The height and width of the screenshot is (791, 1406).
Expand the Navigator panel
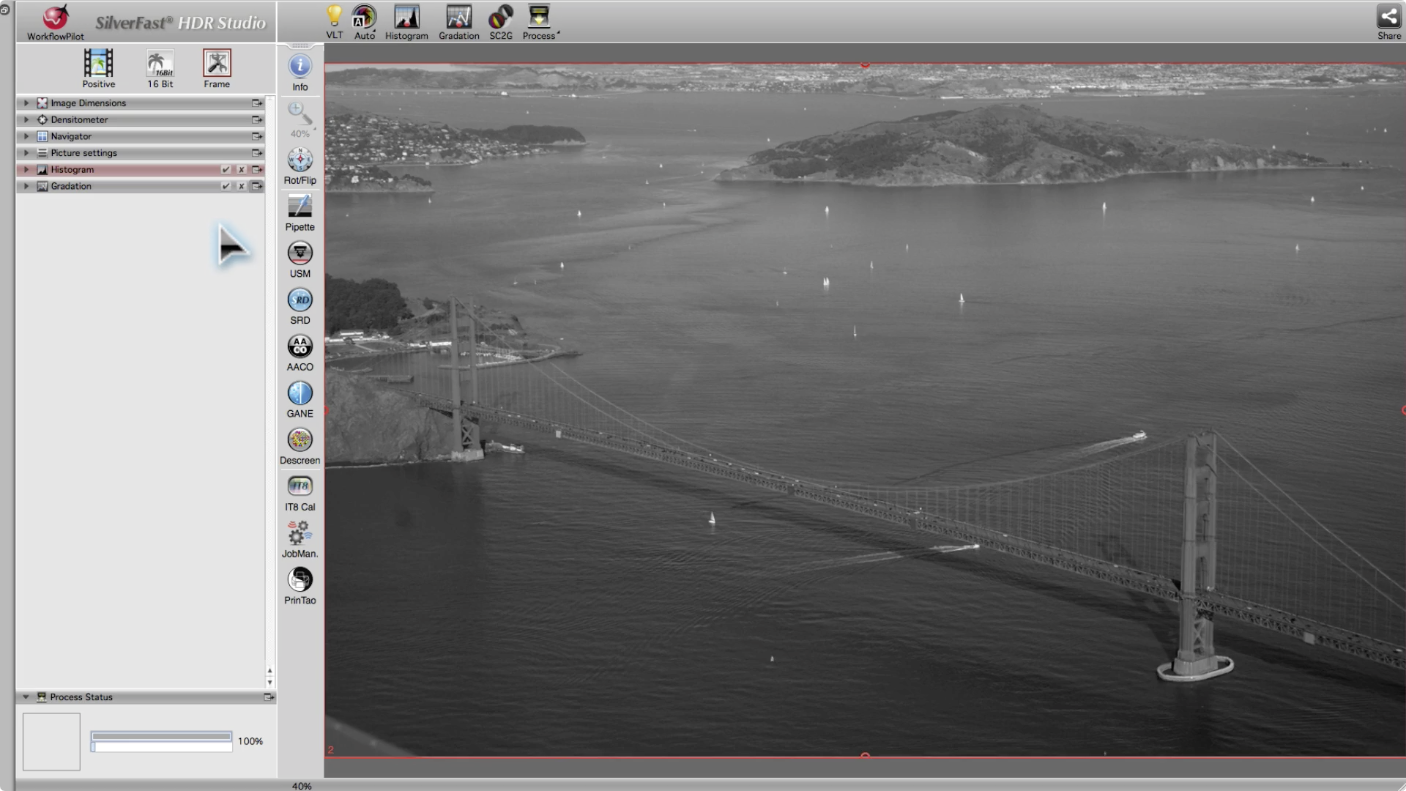click(27, 136)
